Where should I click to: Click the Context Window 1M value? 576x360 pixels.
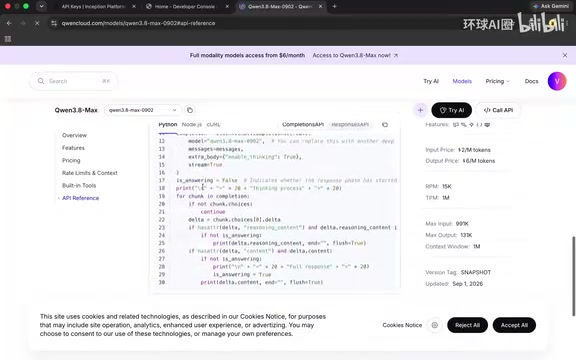pyautogui.click(x=477, y=246)
